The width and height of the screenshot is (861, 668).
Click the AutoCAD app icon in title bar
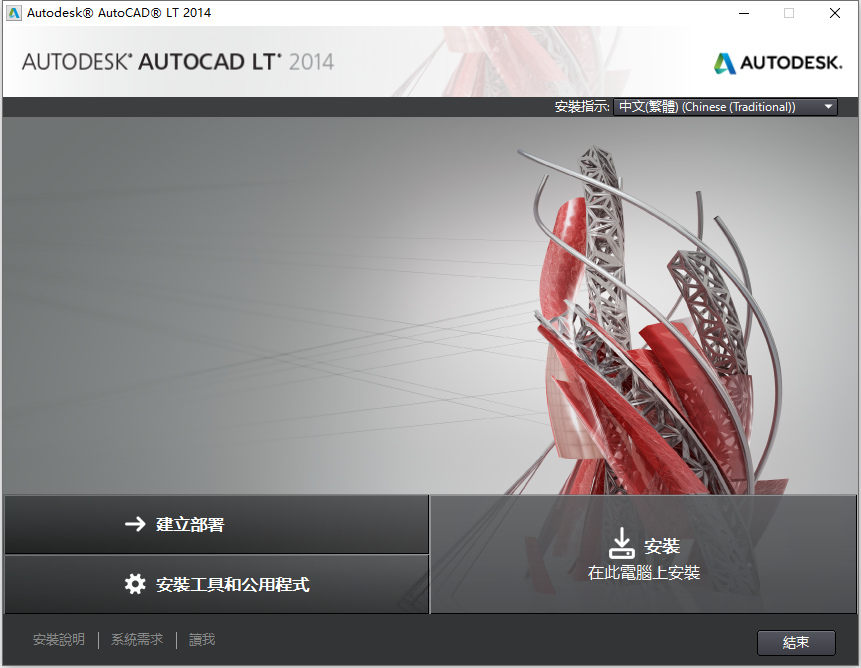point(14,13)
